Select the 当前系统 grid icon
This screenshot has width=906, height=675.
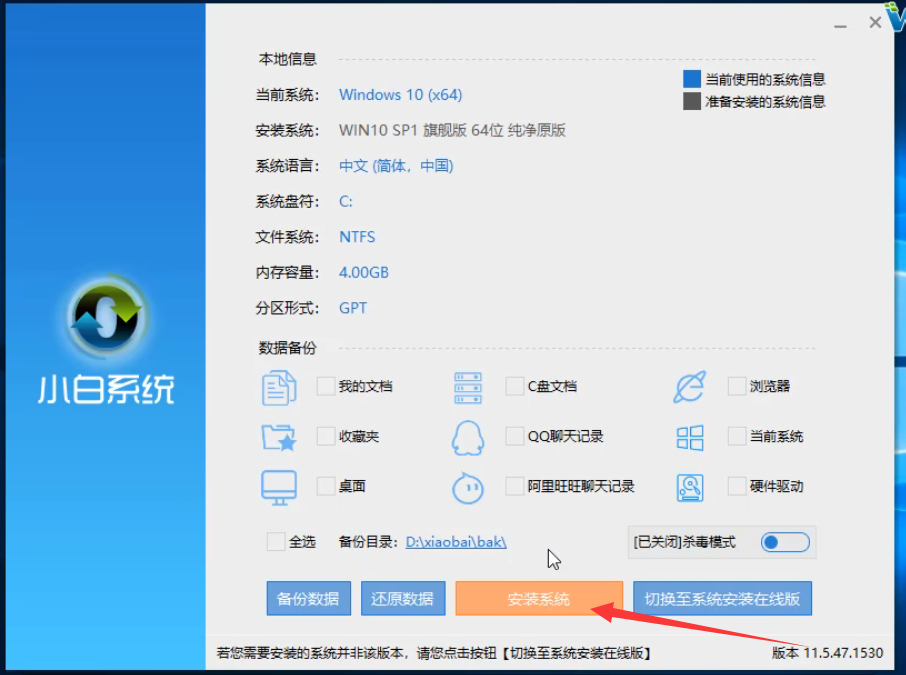(x=689, y=437)
